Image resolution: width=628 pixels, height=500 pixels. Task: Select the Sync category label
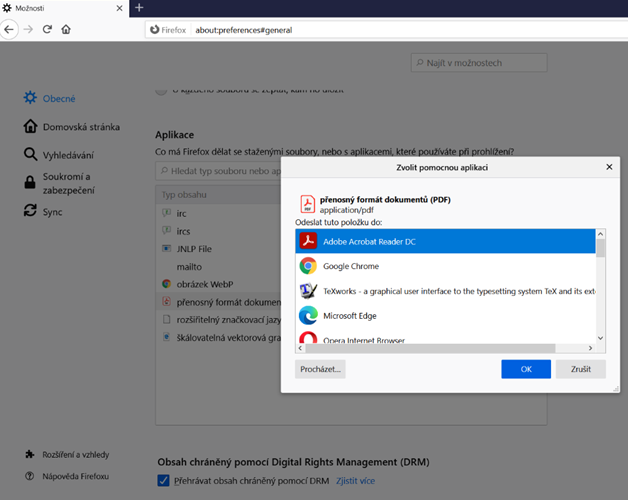tap(52, 212)
